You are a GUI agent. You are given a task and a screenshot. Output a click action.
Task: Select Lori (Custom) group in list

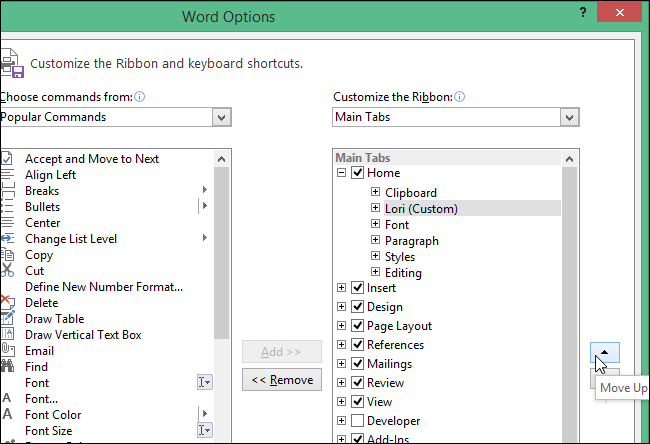point(421,209)
